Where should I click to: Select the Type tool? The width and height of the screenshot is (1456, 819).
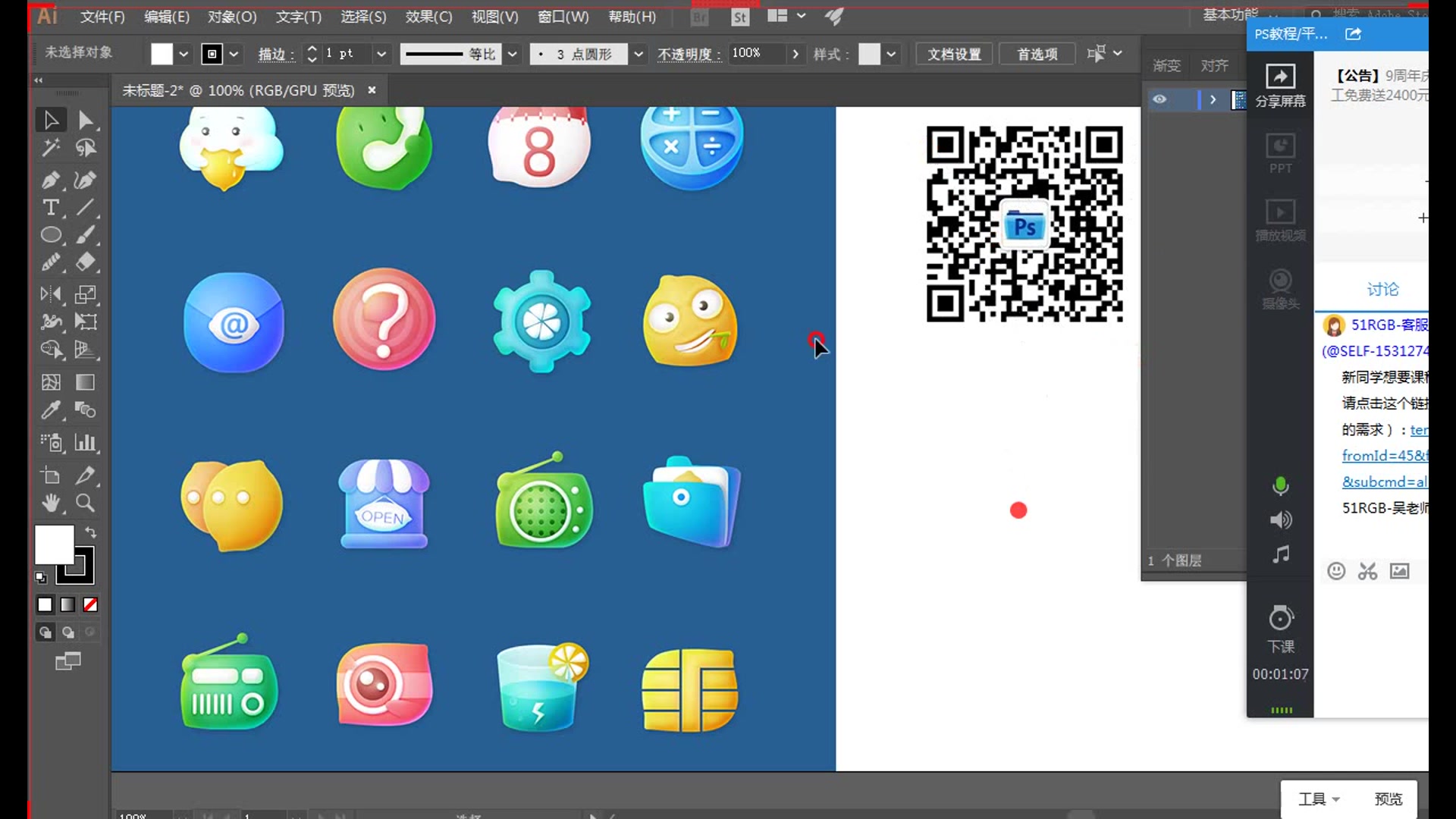(x=51, y=207)
